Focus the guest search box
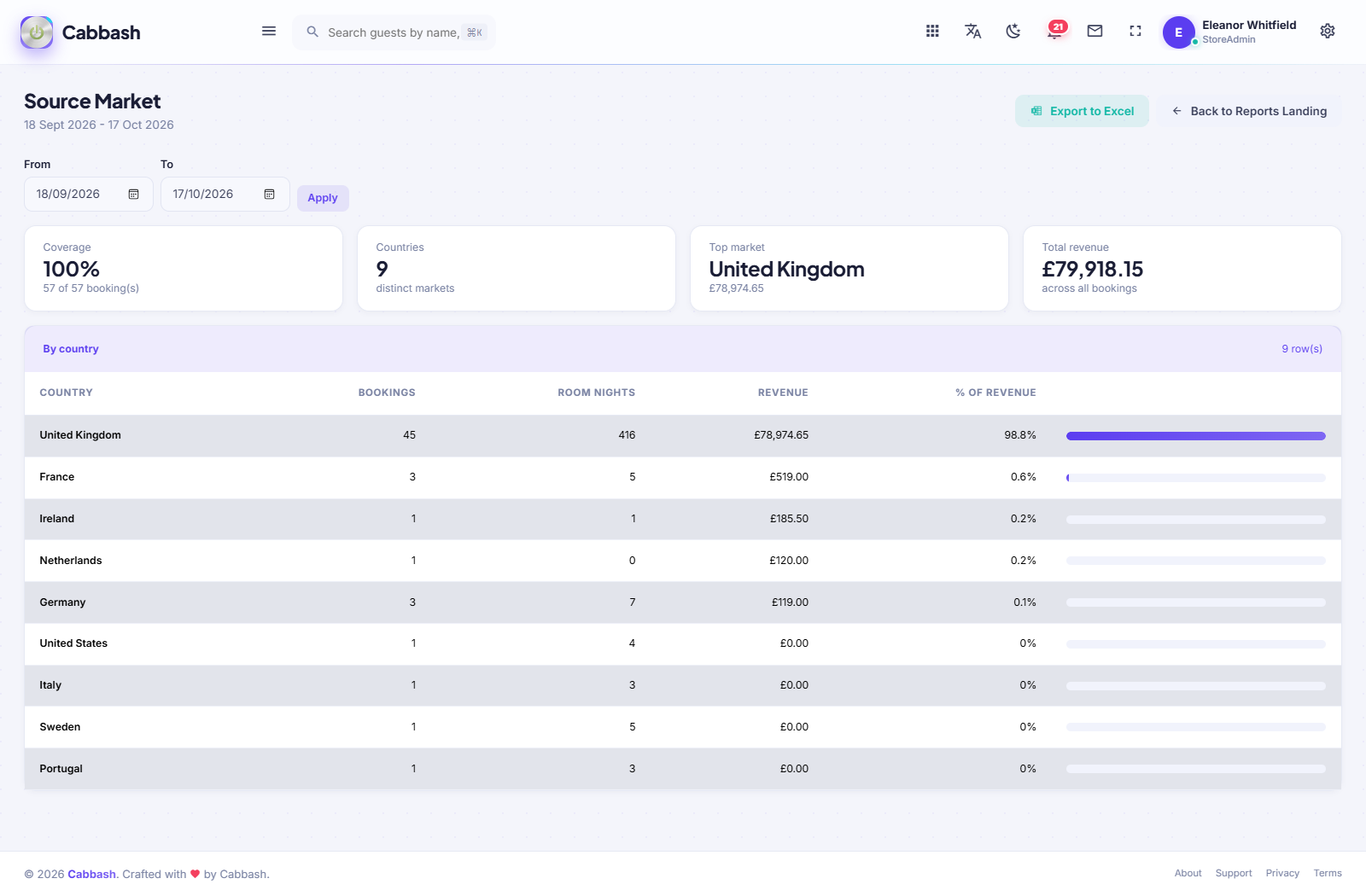1366x896 pixels. point(394,32)
